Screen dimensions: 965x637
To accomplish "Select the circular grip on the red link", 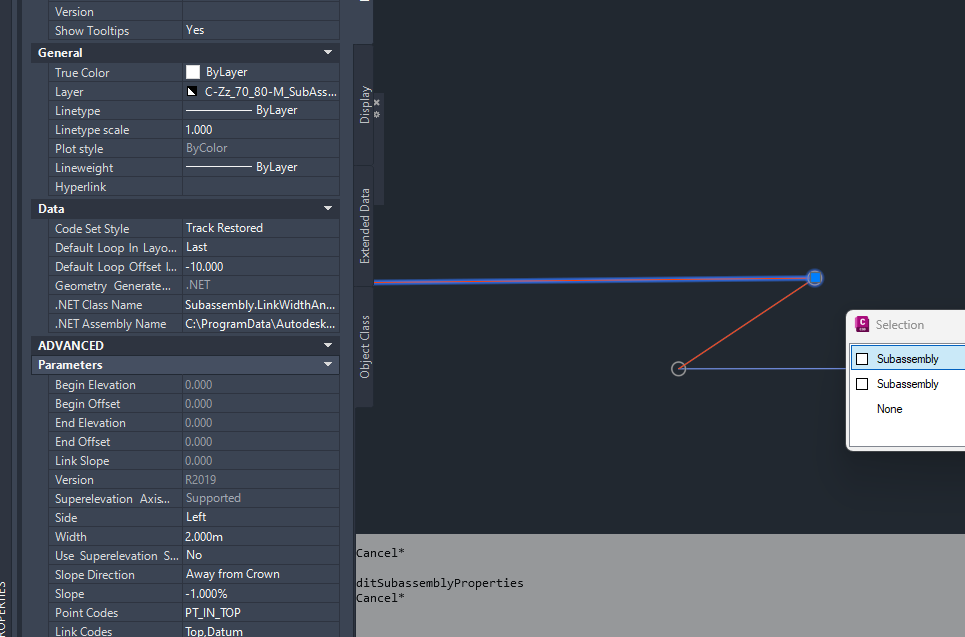I will (x=678, y=368).
